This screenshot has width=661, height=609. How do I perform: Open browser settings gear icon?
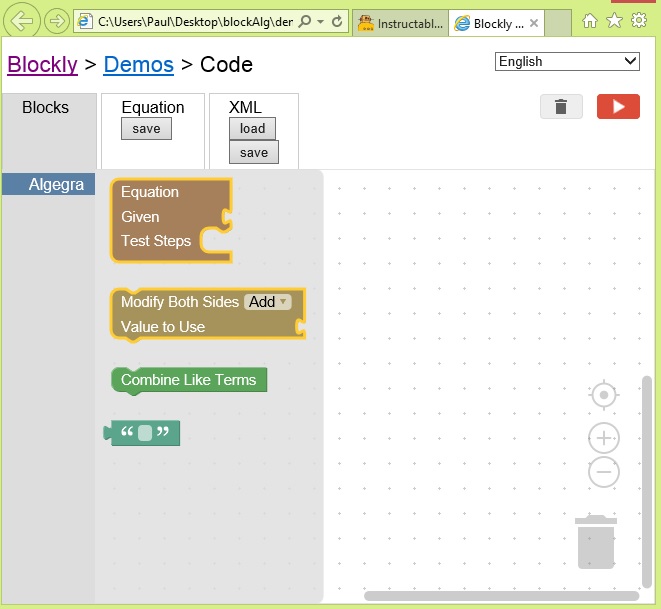coord(639,20)
